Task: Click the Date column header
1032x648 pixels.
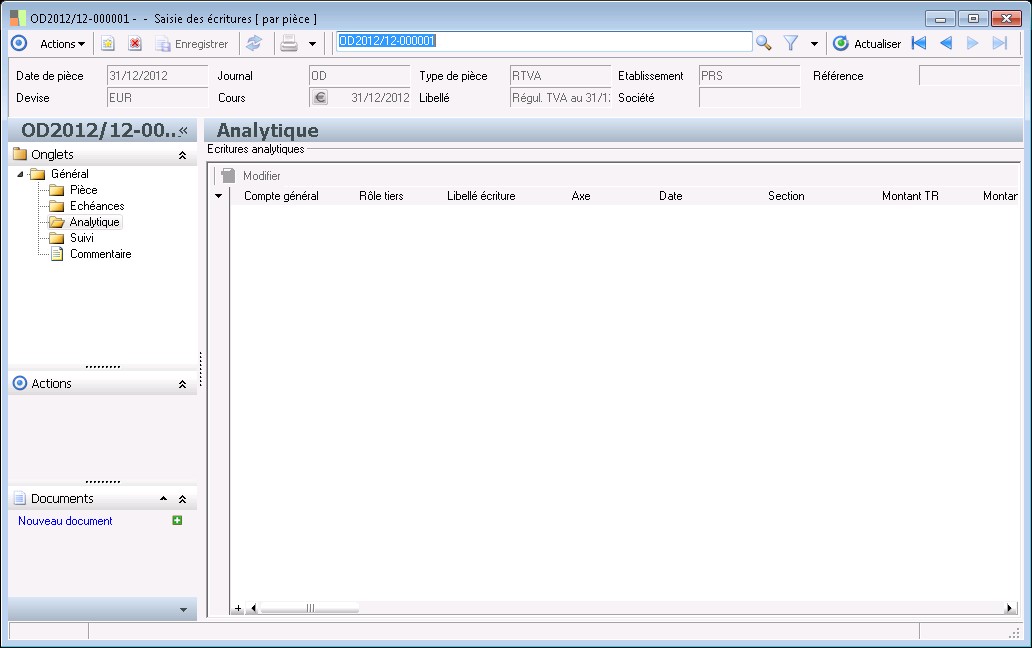Action: click(671, 196)
